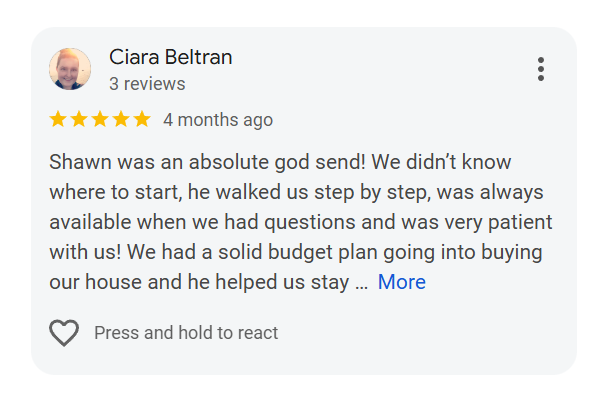Click the "4 months ago" timestamp
The width and height of the screenshot is (612, 403).
click(x=218, y=120)
